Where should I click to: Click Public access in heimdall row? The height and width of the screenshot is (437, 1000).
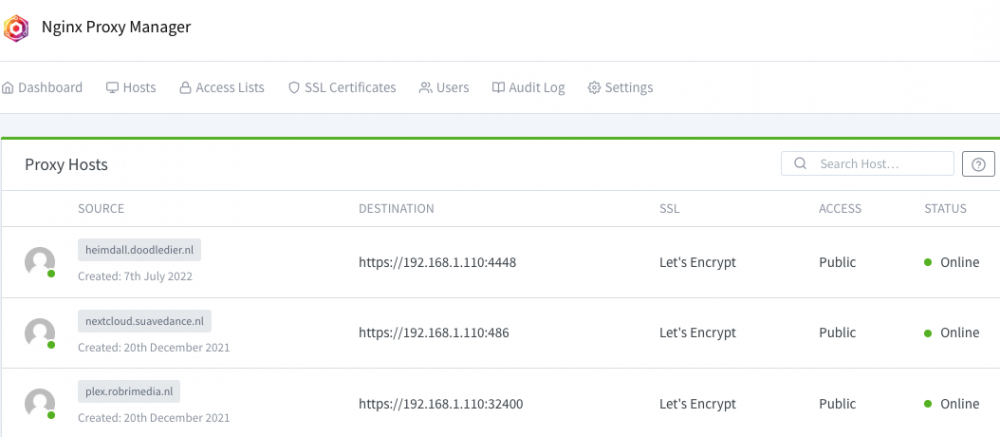click(x=837, y=262)
